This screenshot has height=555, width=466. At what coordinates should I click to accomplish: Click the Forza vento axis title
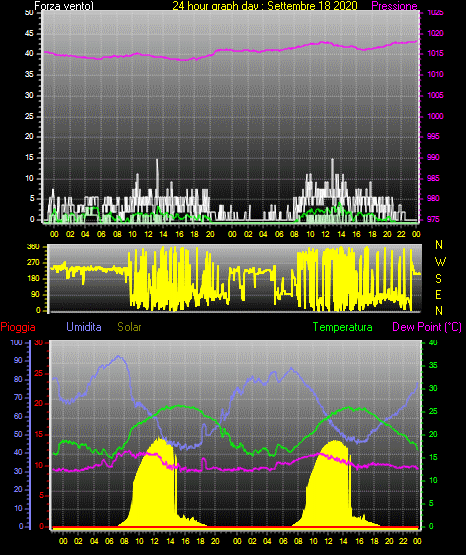click(64, 6)
